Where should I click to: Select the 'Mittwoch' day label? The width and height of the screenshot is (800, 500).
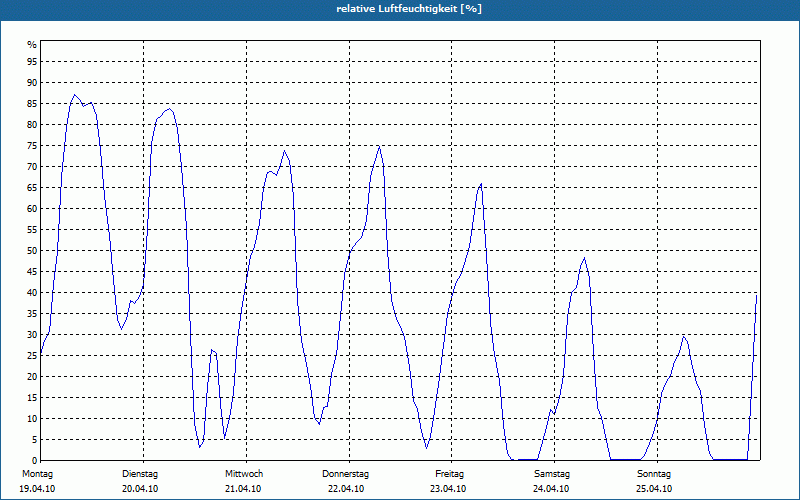(244, 474)
